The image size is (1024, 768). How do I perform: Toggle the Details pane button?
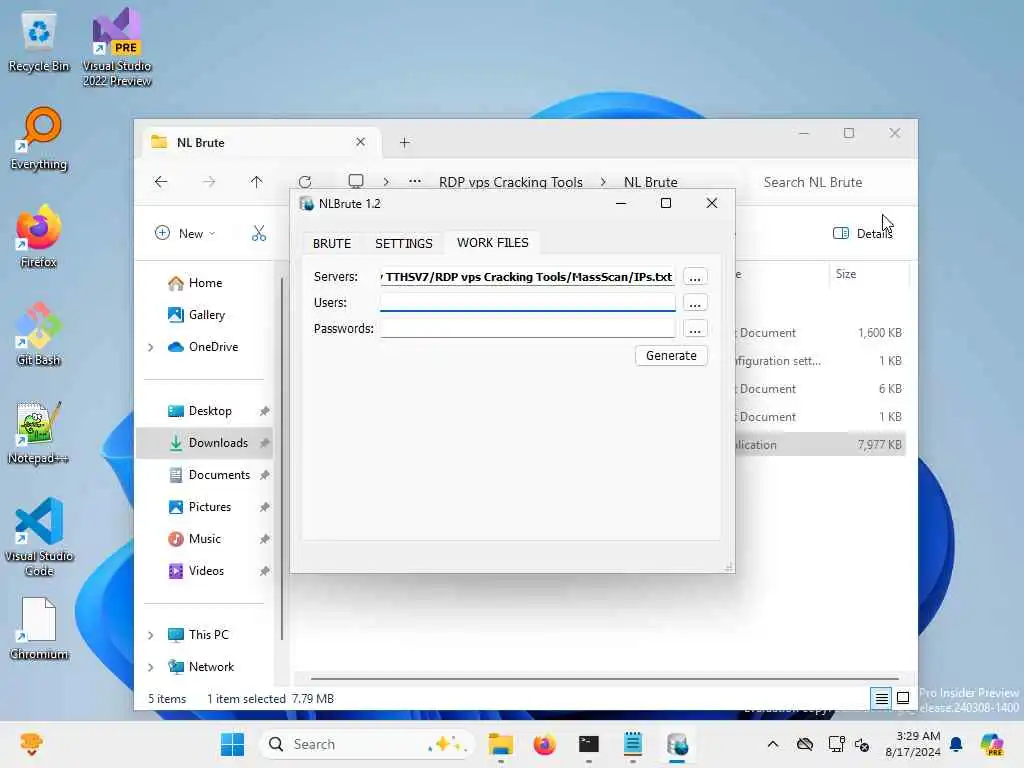pos(862,233)
